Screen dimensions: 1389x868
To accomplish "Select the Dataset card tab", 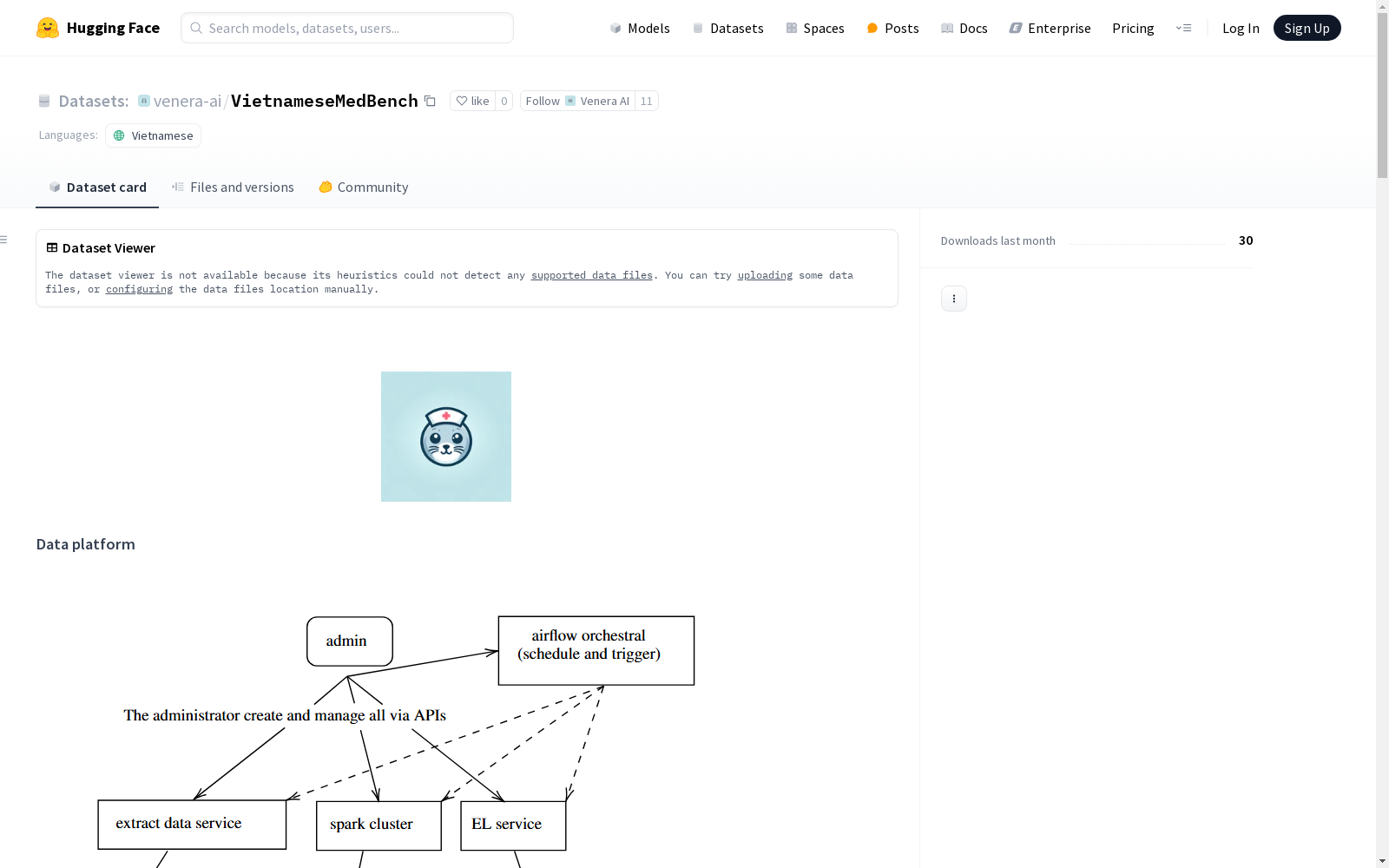I will point(97,187).
